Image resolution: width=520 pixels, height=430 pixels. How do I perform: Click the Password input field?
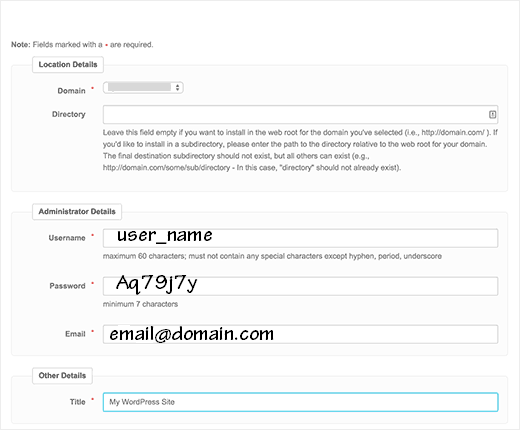[300, 286]
